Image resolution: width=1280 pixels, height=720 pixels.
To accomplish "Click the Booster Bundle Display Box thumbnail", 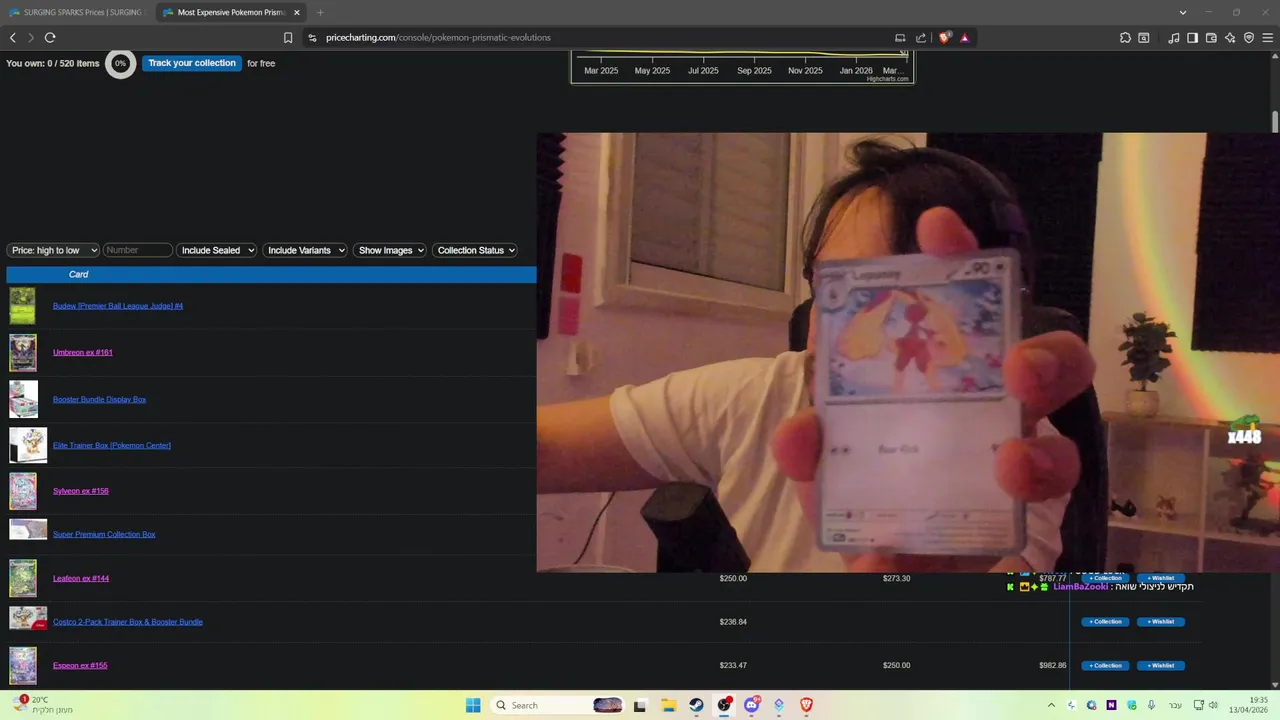I will pyautogui.click(x=23, y=399).
